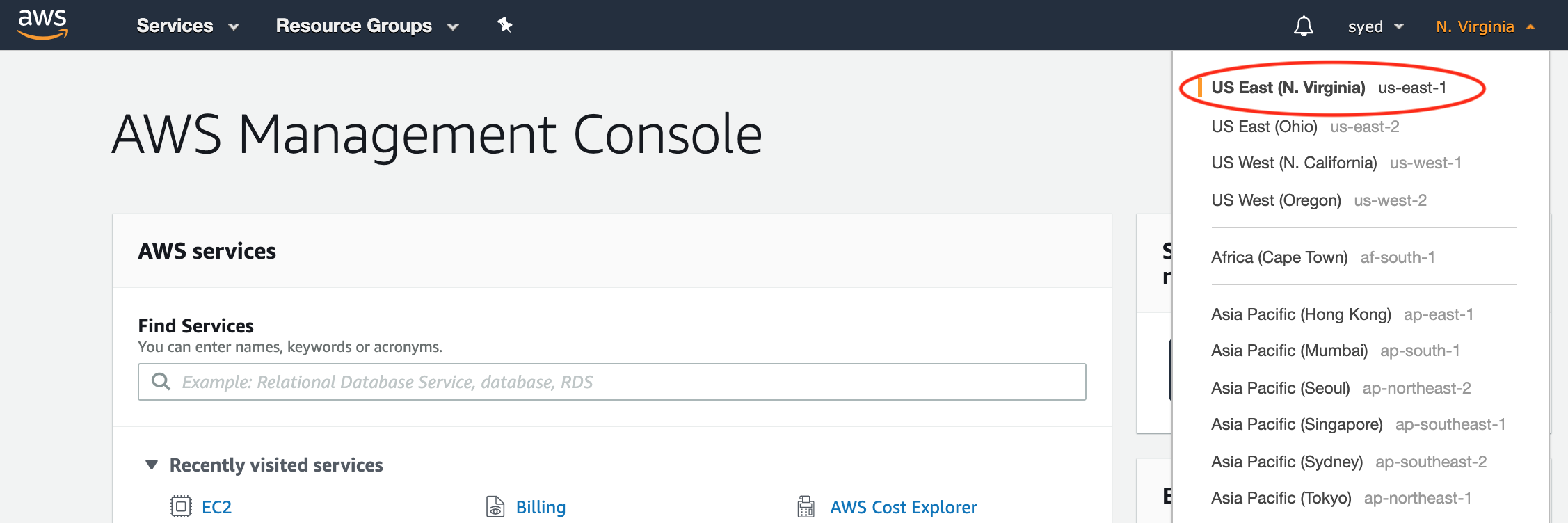Click the Find Services search field

tap(612, 382)
